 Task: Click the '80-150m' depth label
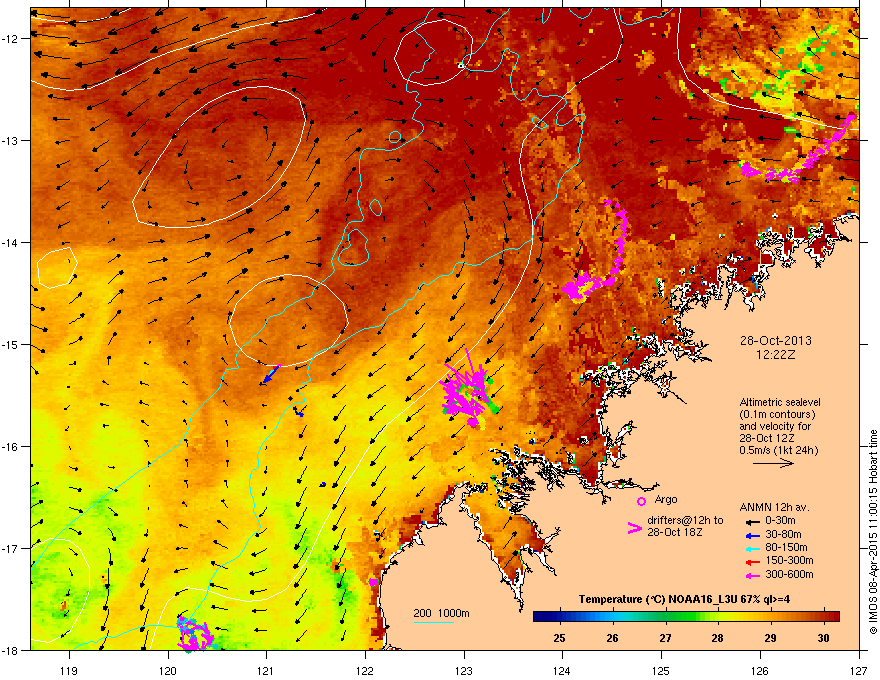point(786,547)
